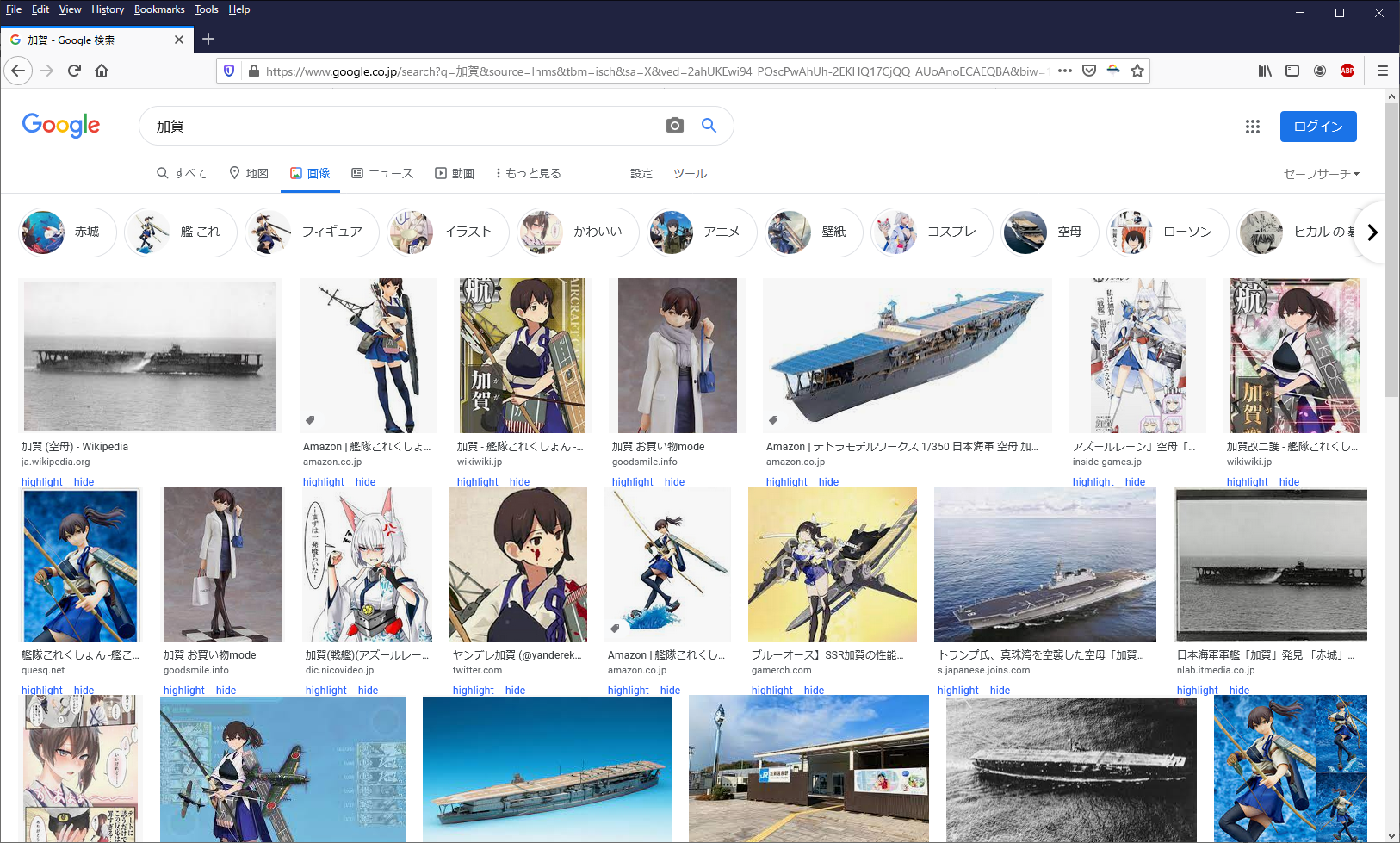Open page actions three-dot menu

click(x=1065, y=71)
